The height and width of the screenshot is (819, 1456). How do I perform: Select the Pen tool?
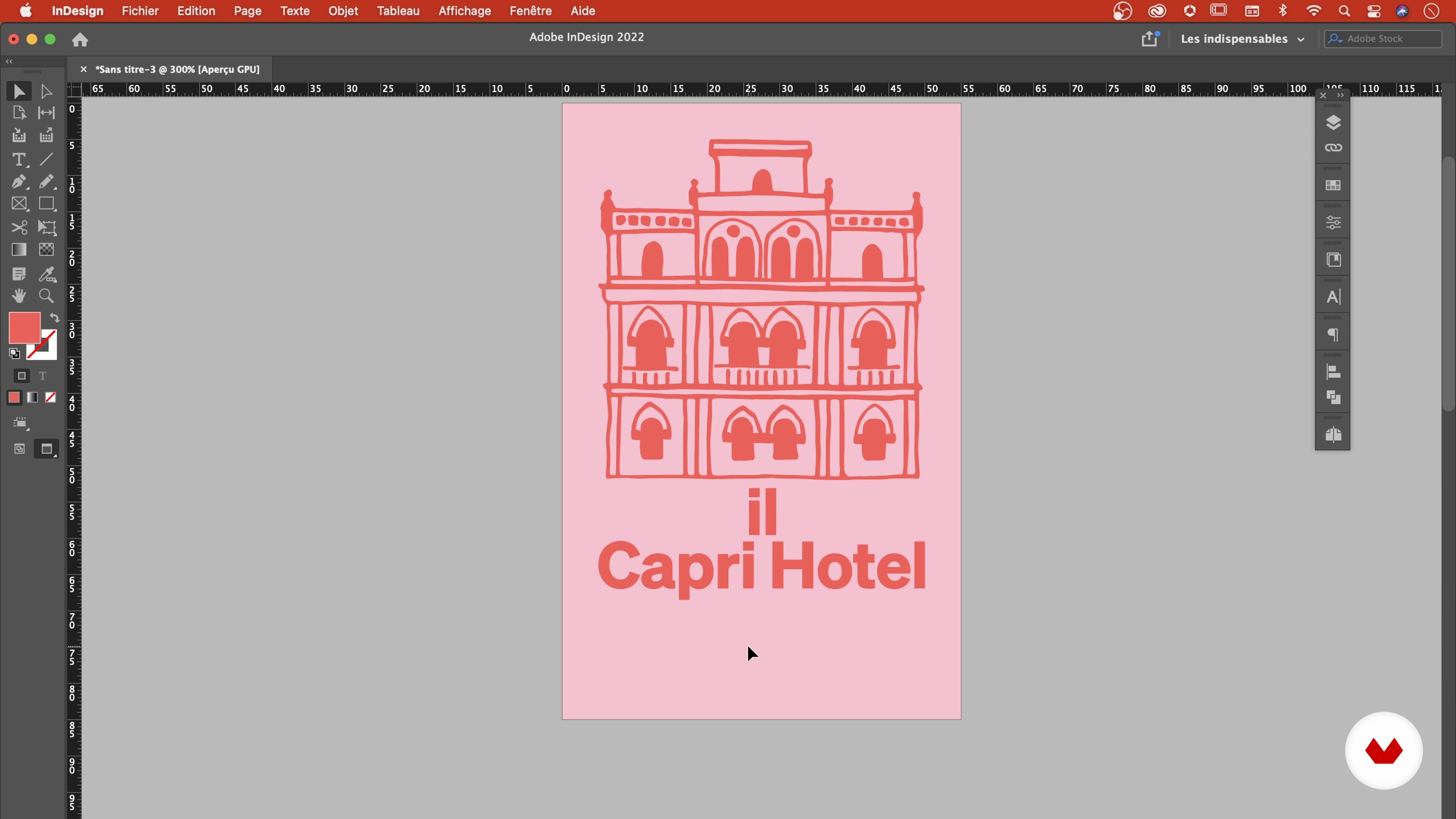[19, 182]
